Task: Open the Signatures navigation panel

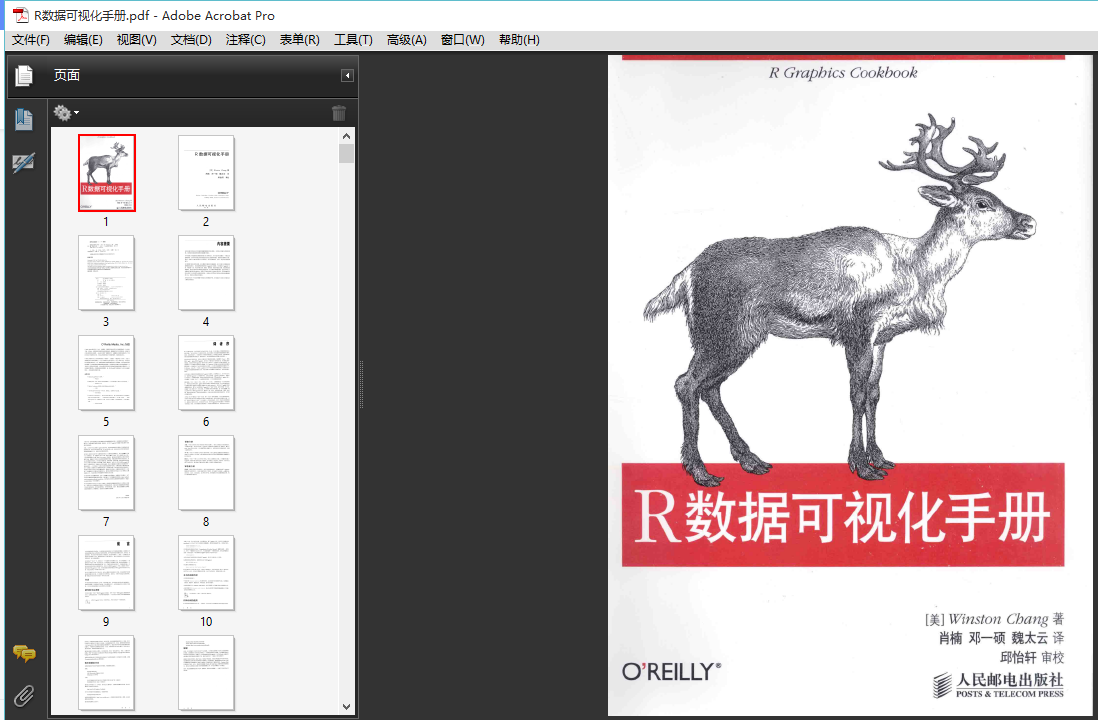Action: click(x=24, y=163)
